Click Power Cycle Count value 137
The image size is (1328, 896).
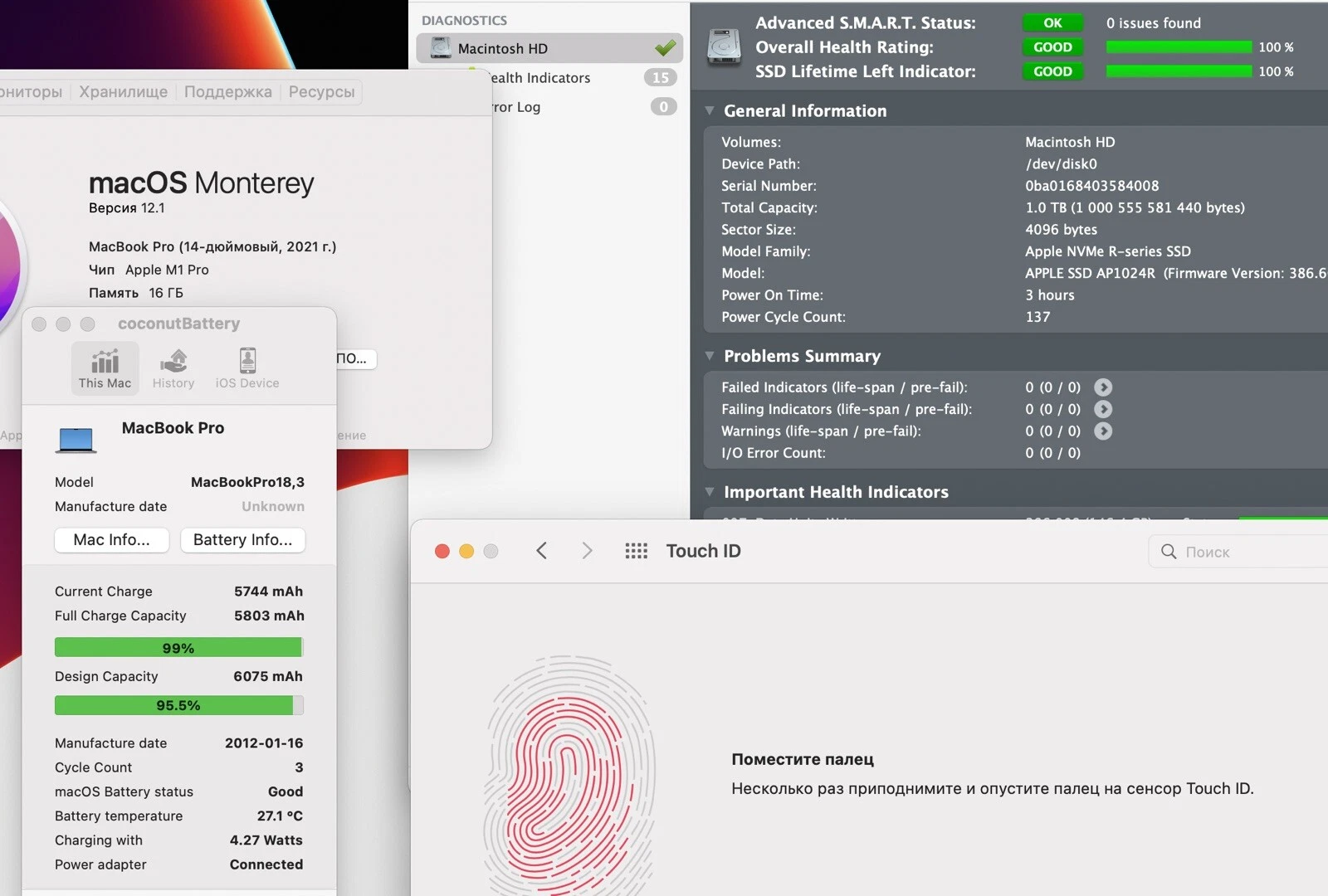point(1037,317)
